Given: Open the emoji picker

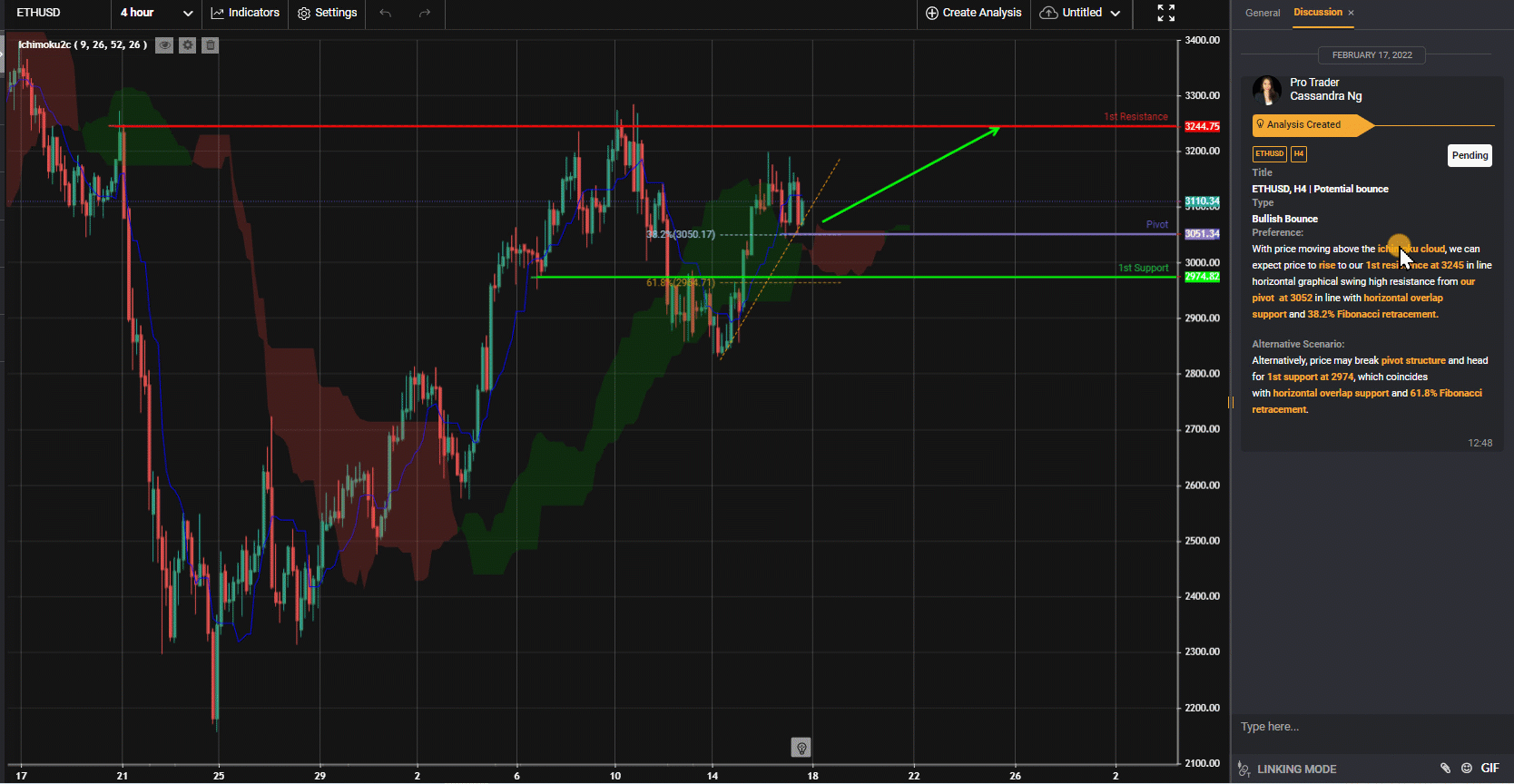Looking at the screenshot, I should coord(1466,768).
